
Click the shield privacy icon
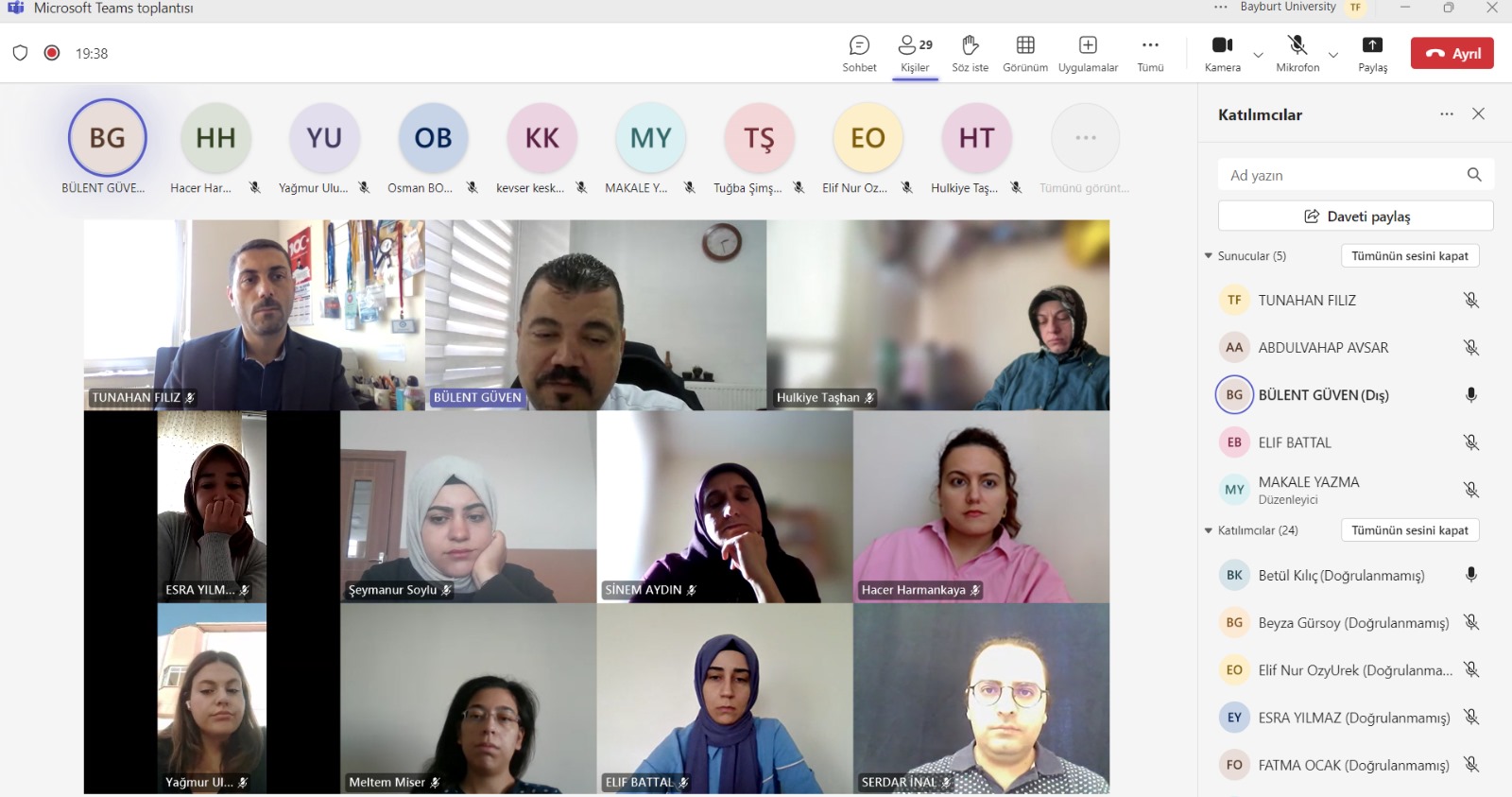pos(20,53)
